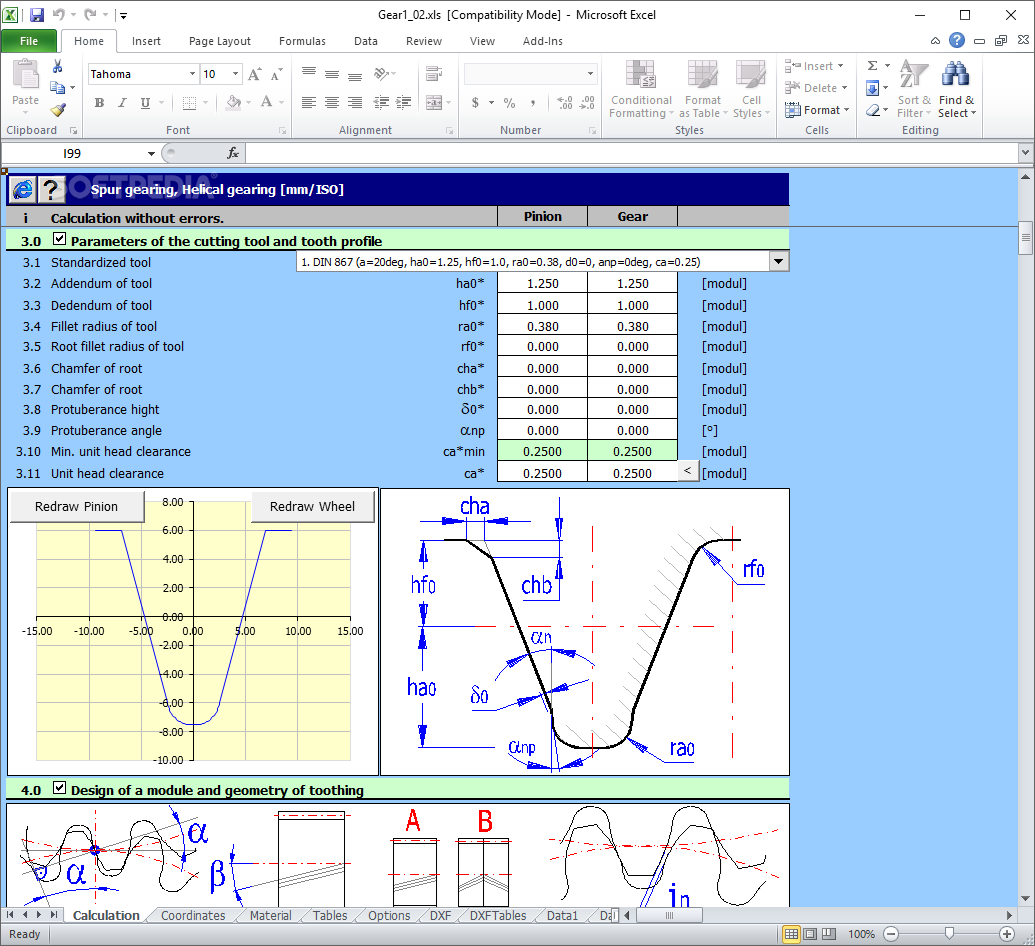Switch to Normal view in status bar

[791, 933]
